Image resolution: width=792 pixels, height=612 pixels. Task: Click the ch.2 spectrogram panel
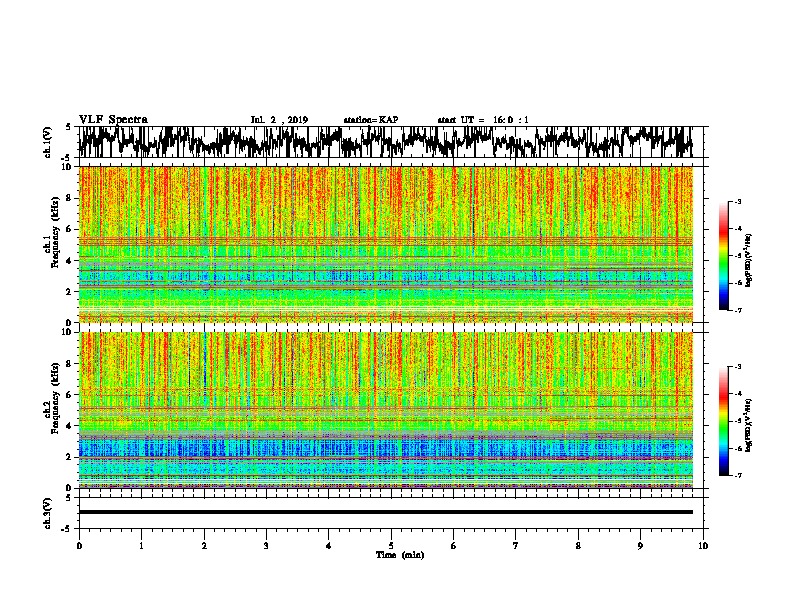click(x=385, y=410)
